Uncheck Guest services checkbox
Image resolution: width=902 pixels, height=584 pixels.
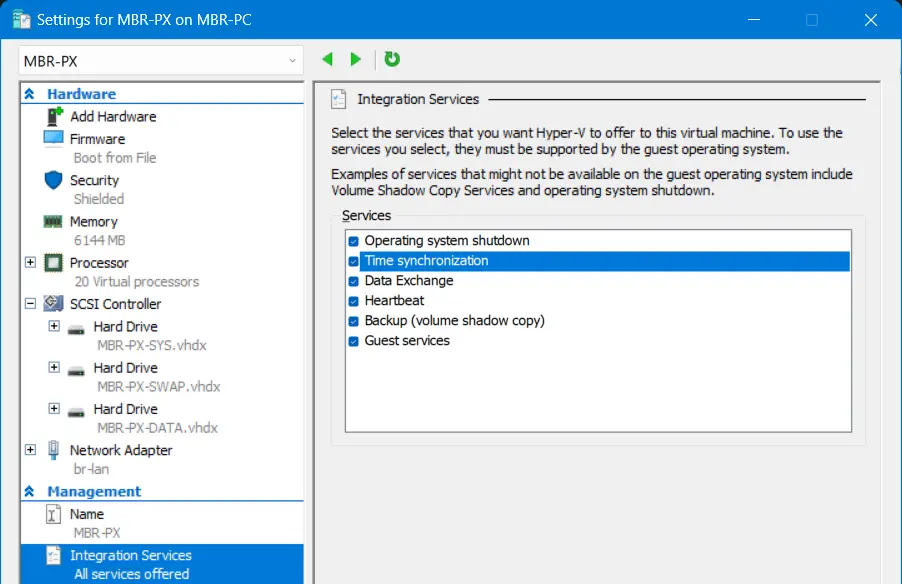(353, 341)
